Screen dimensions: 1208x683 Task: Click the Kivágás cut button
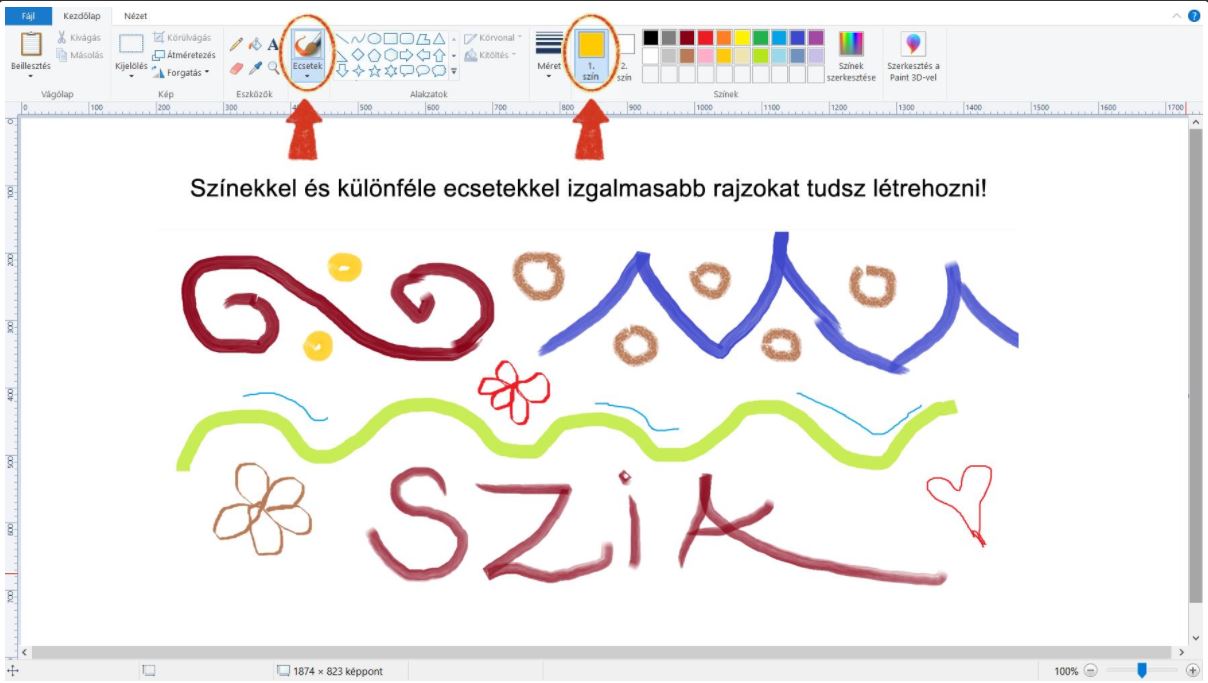78,38
